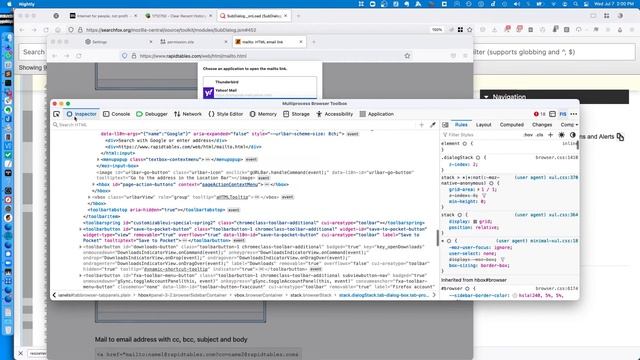The width and height of the screenshot is (640, 360).
Task: Open the Nightly menu in menu bar
Action: pos(27,4)
